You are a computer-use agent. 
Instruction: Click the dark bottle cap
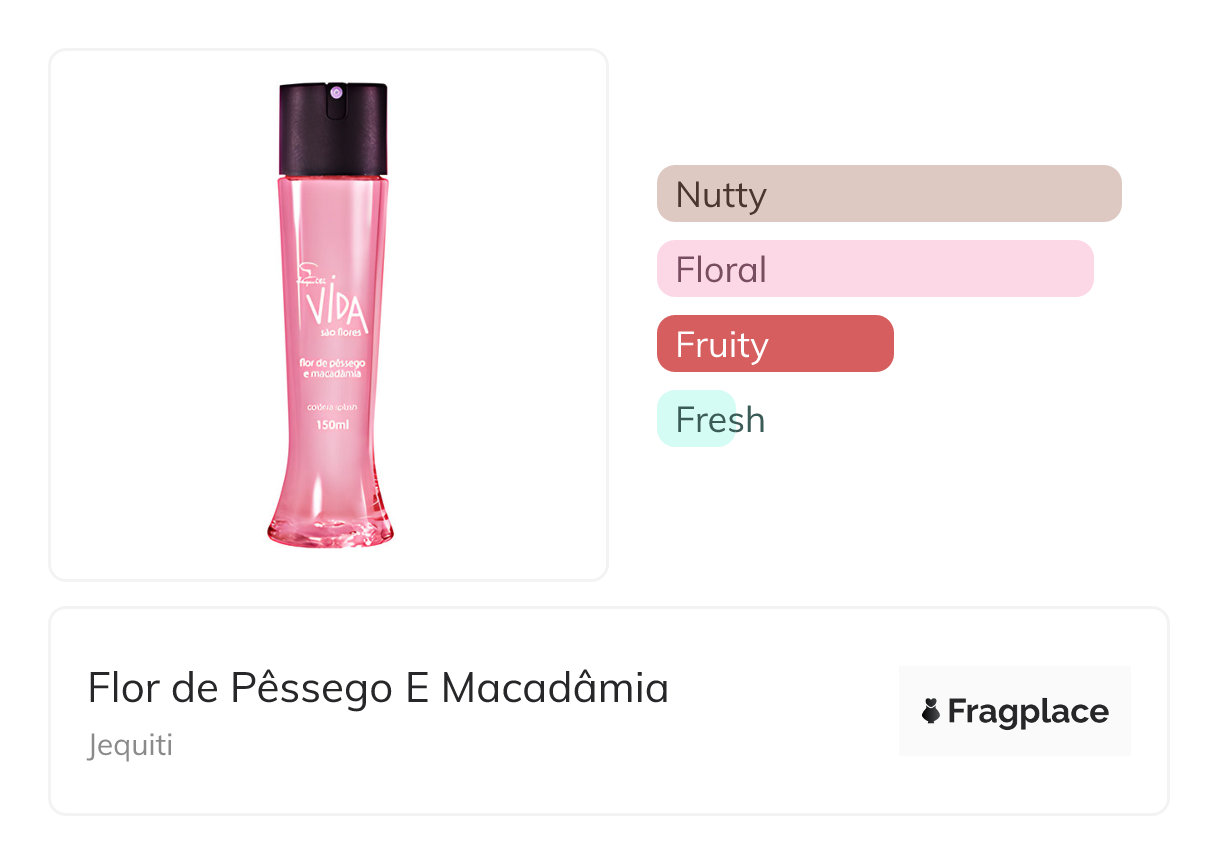coord(333,130)
